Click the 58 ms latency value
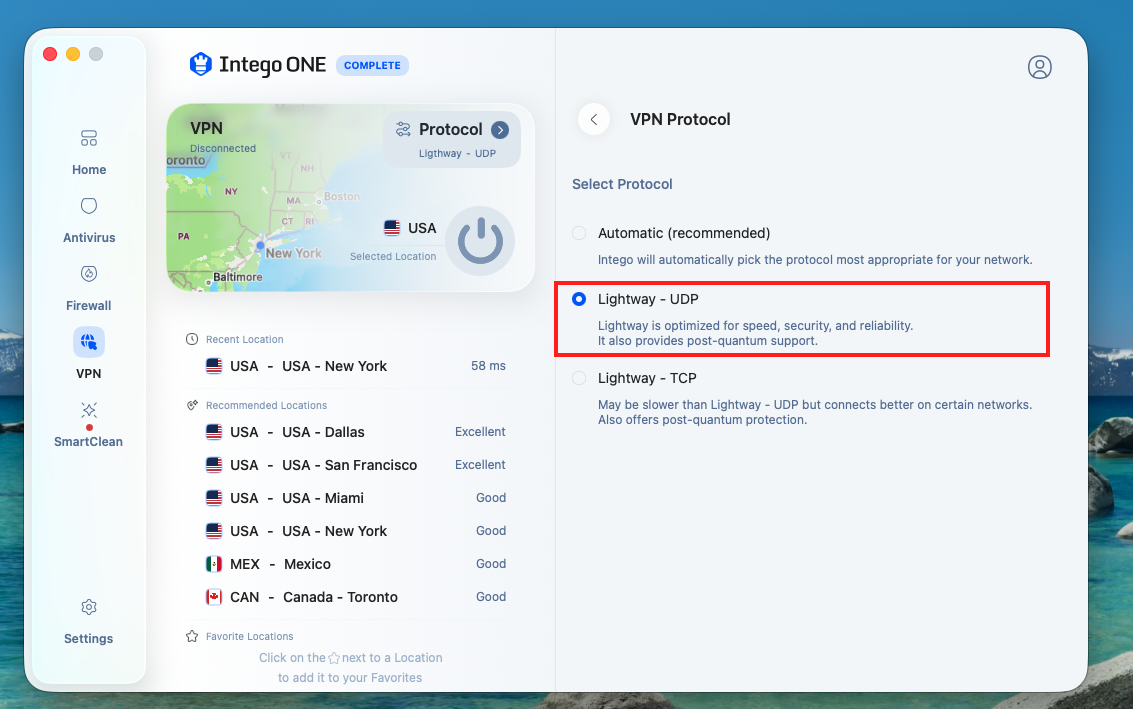This screenshot has height=709, width=1133. 488,366
